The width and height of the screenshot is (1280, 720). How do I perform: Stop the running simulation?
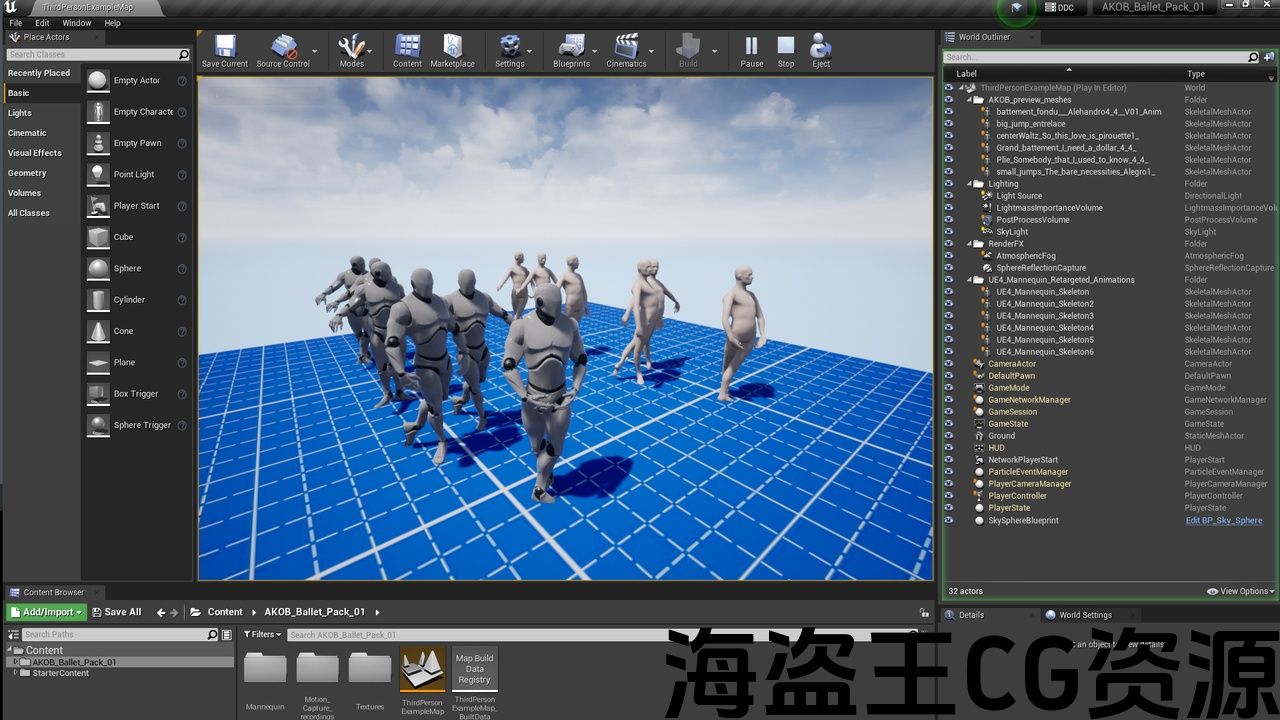click(786, 50)
